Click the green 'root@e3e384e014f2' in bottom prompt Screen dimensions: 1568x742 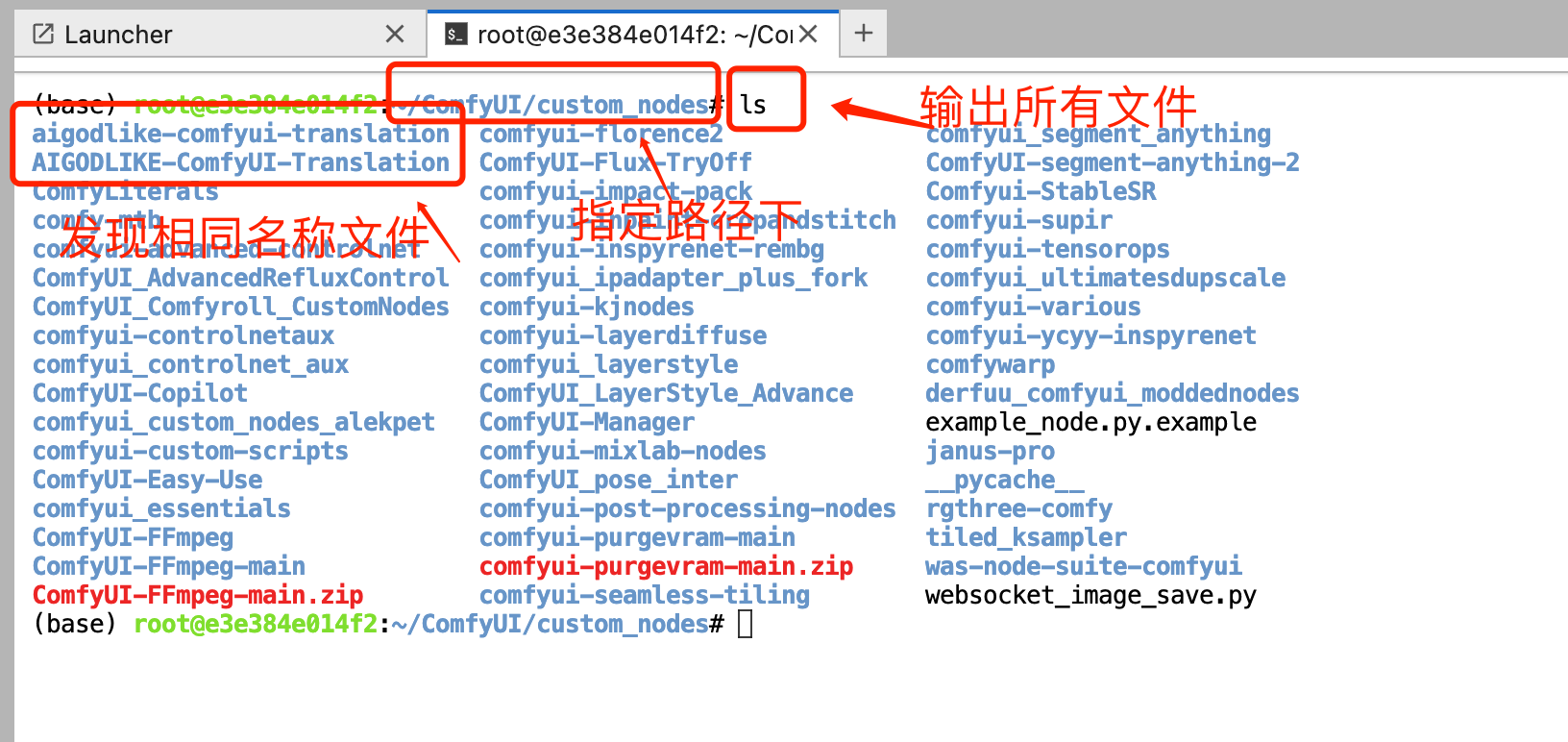[256, 624]
